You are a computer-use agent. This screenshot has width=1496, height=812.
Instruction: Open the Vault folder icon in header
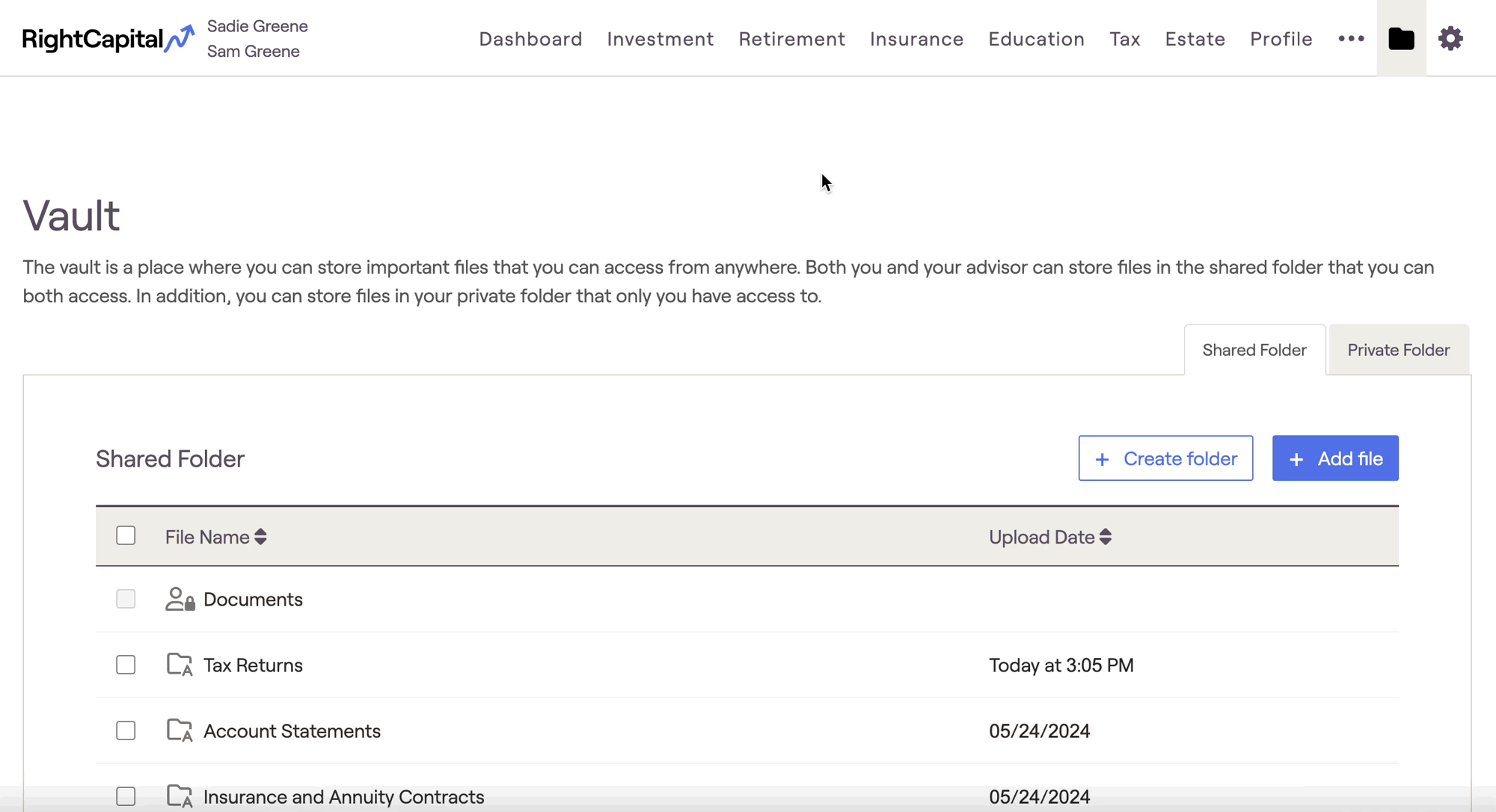pyautogui.click(x=1401, y=38)
